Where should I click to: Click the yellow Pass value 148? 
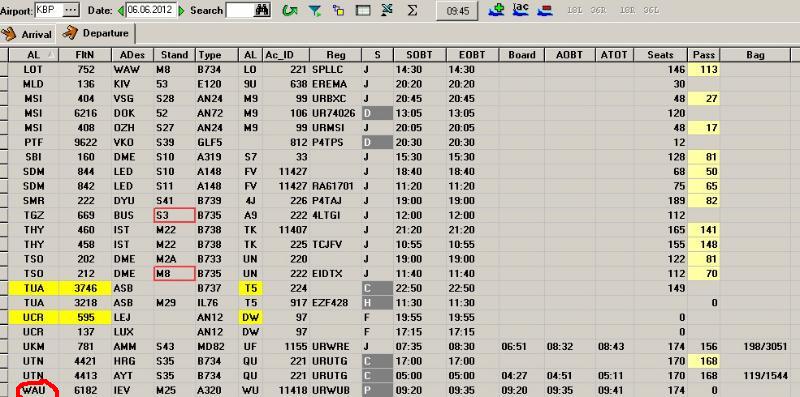(704, 244)
